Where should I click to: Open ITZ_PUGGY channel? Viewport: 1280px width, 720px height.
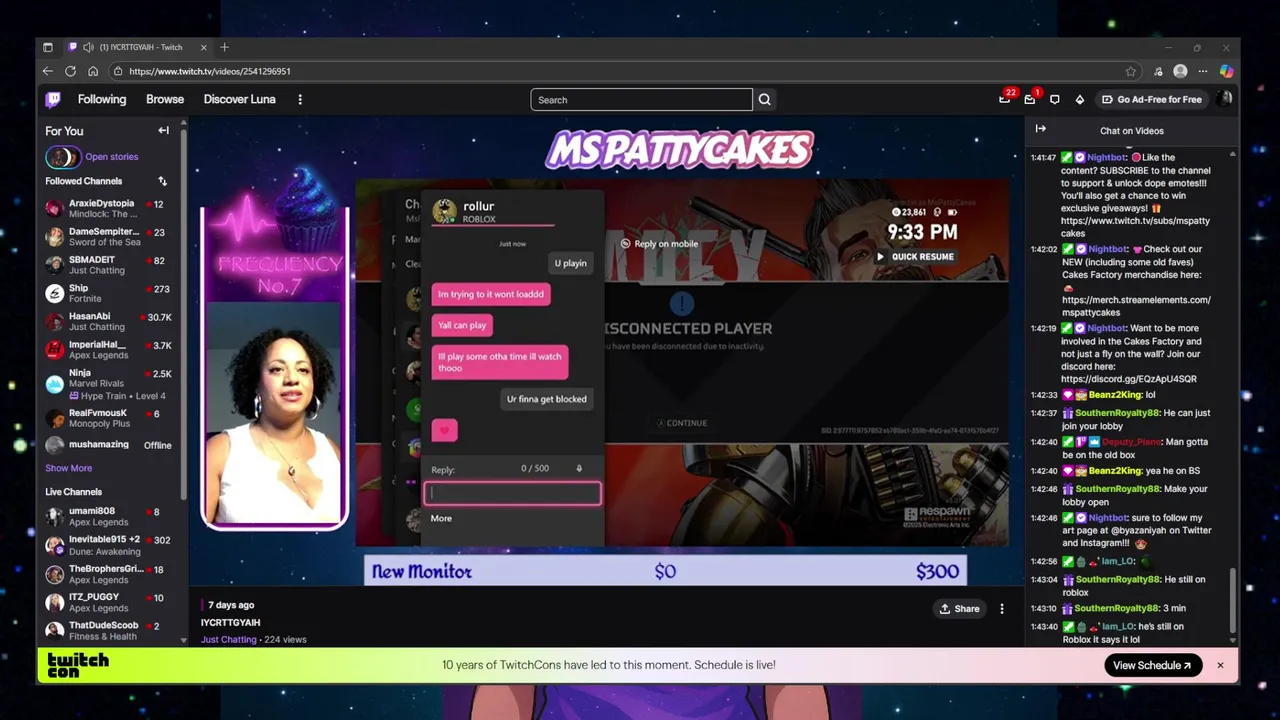[x=112, y=602]
